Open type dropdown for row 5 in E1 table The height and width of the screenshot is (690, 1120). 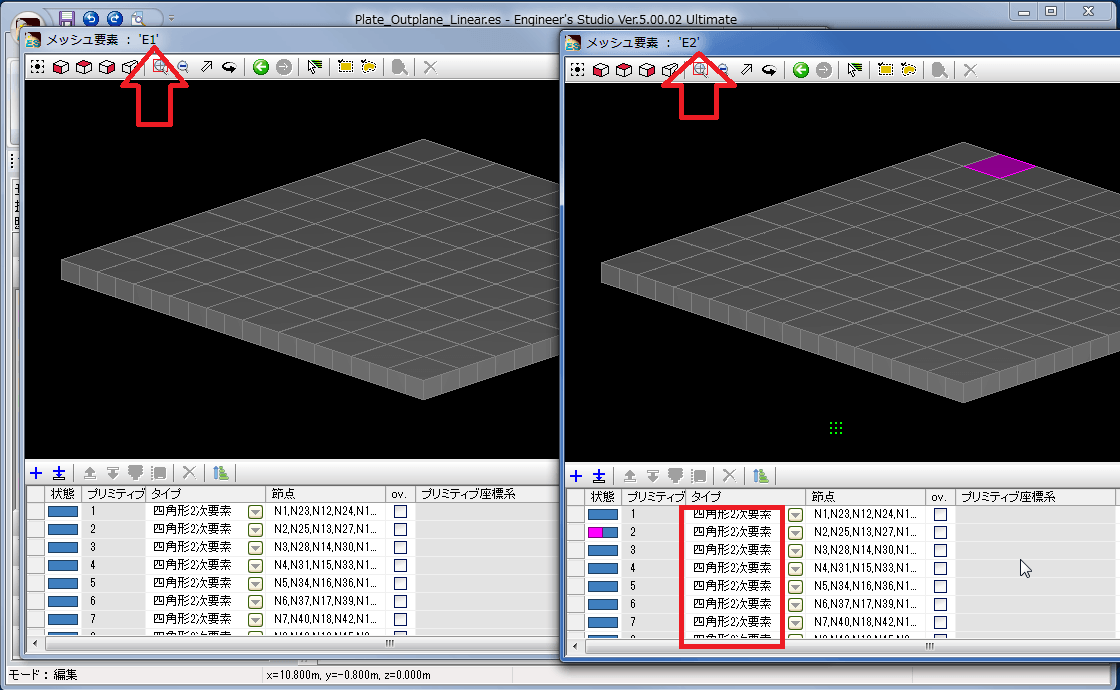point(255,583)
